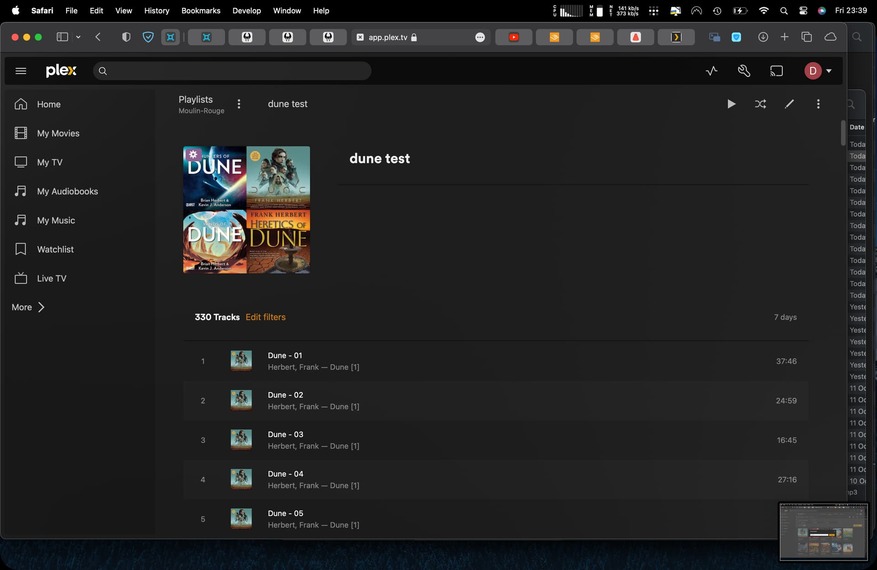Click the dune test playlist poster

(x=247, y=210)
